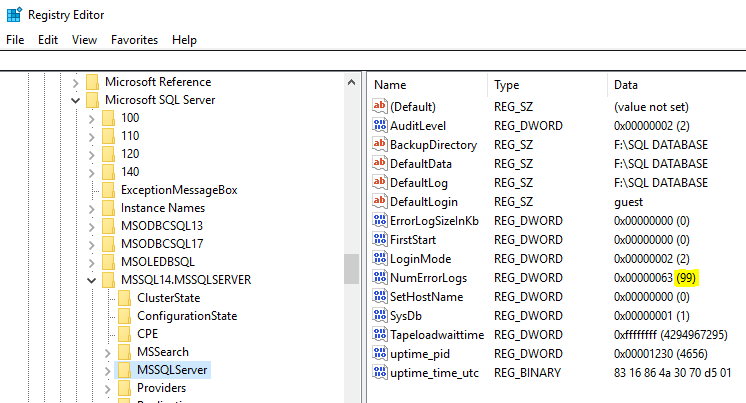
Task: Click the DWORD icon next to NumErrorLogs
Action: (380, 277)
